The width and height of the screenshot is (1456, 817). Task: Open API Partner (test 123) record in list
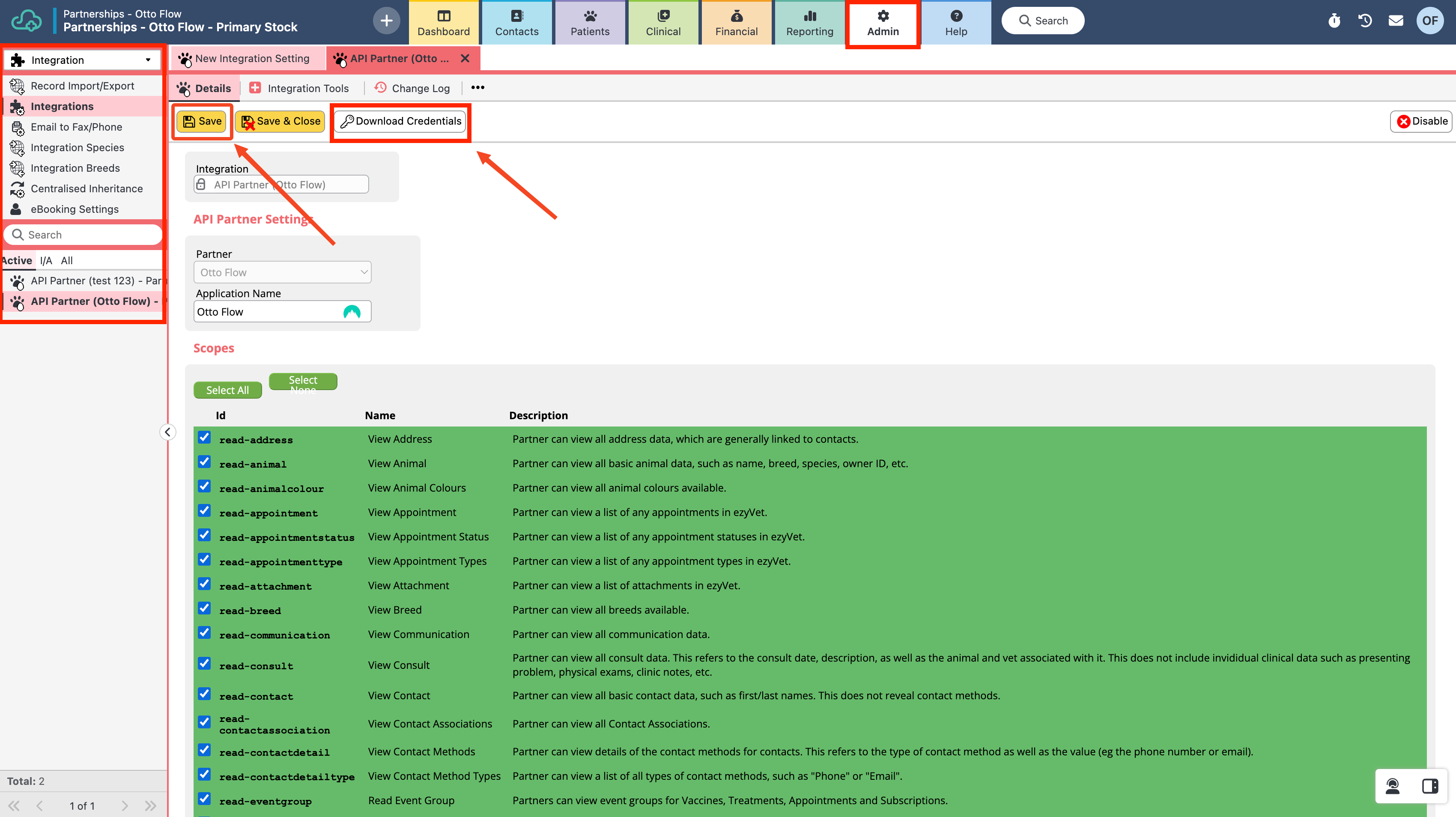(83, 281)
